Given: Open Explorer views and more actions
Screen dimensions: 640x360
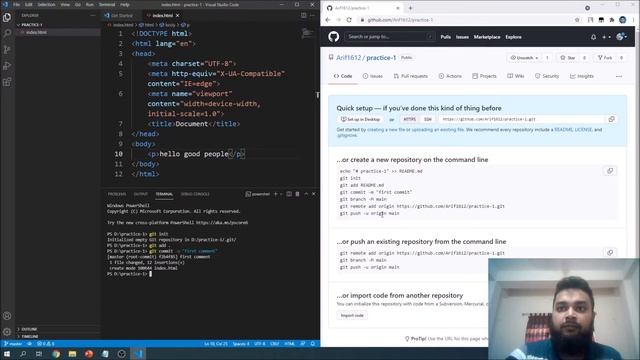Looking at the screenshot, I should pyautogui.click(x=93, y=16).
